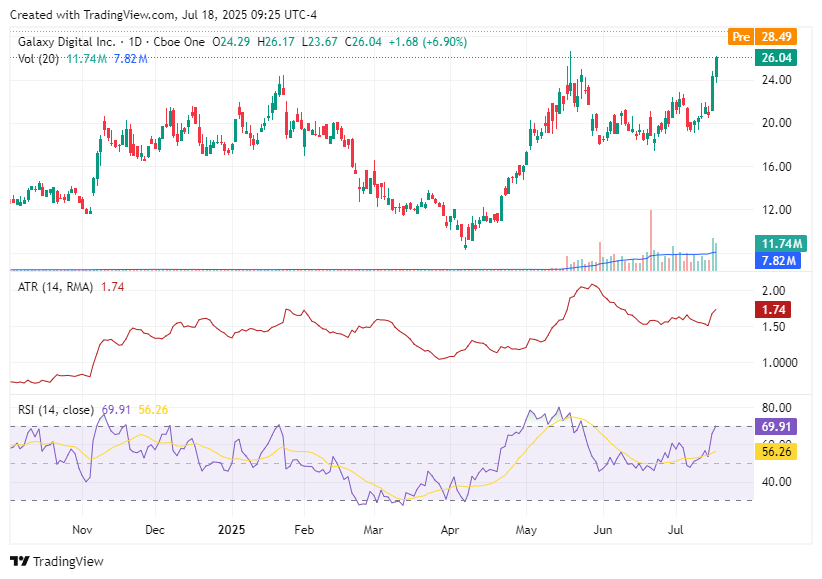Click the 24.00 price axis label
822x579 pixels.
[x=776, y=80]
